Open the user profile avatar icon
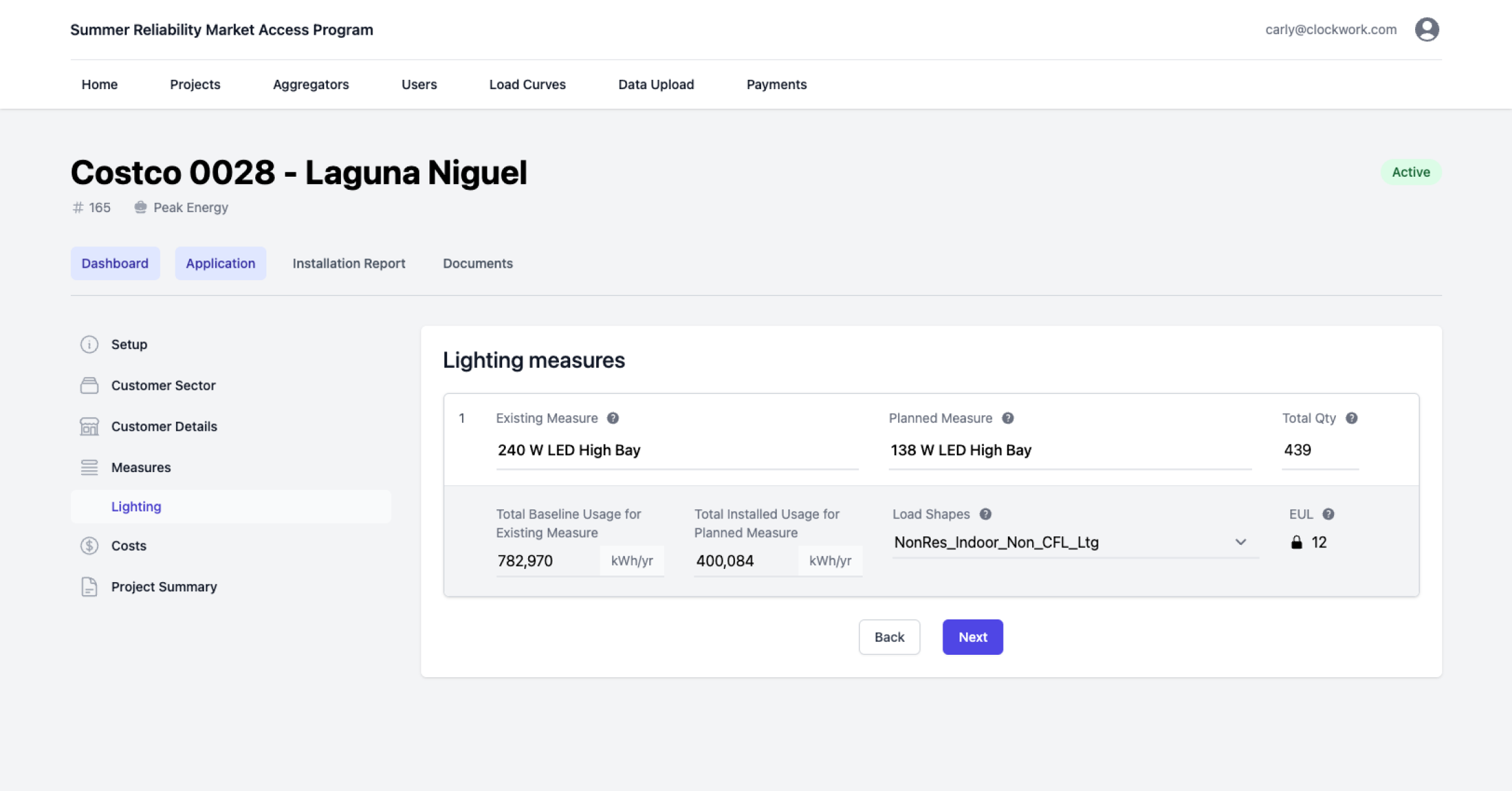Image resolution: width=1512 pixels, height=791 pixels. (1427, 29)
